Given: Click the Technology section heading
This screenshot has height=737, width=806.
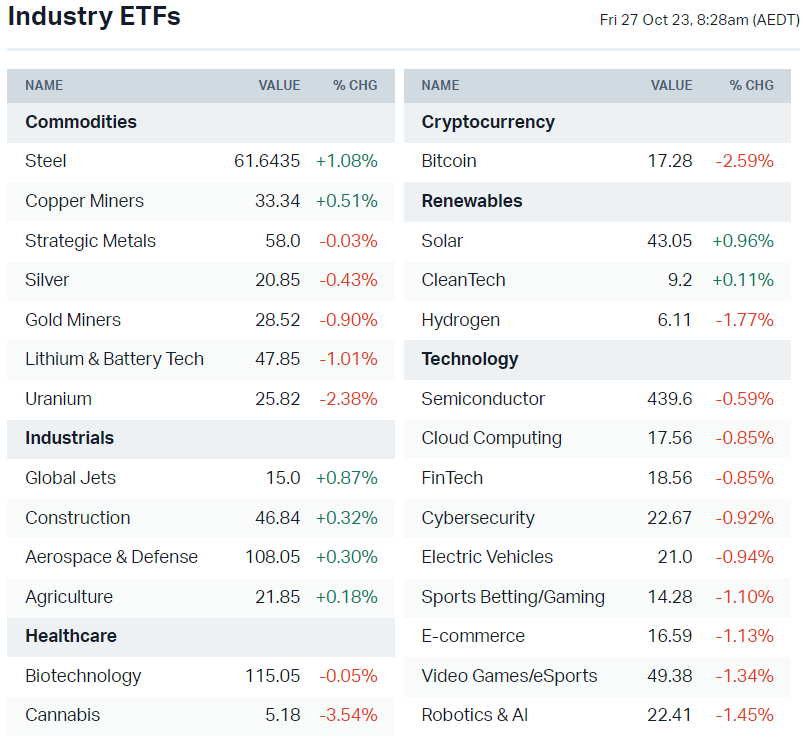Looking at the screenshot, I should pyautogui.click(x=470, y=359).
